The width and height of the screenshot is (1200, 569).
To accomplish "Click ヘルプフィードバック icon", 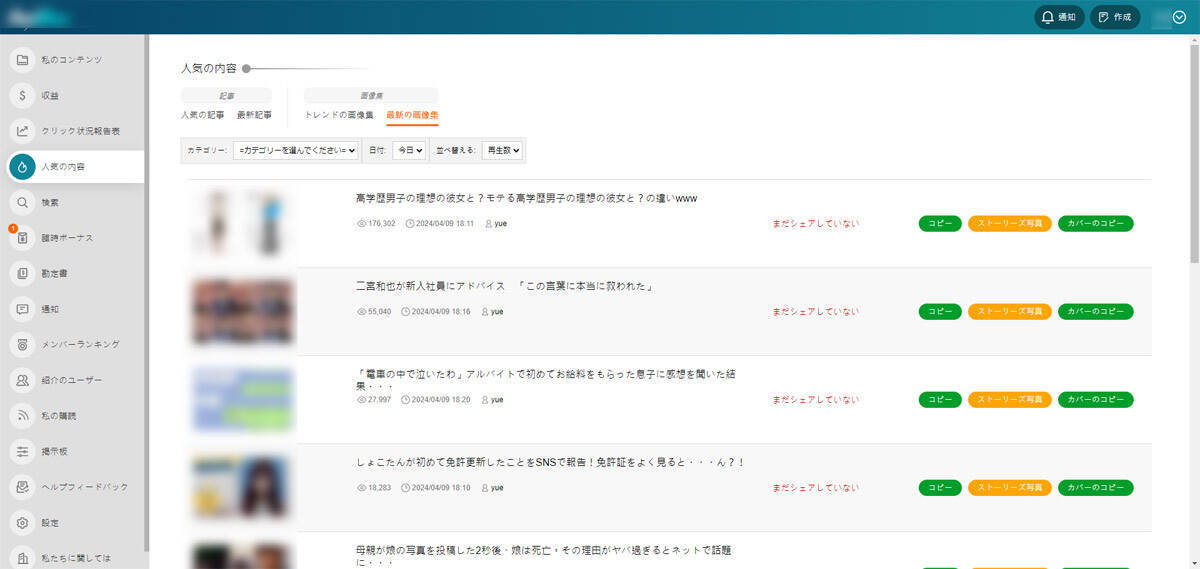I will coord(22,487).
